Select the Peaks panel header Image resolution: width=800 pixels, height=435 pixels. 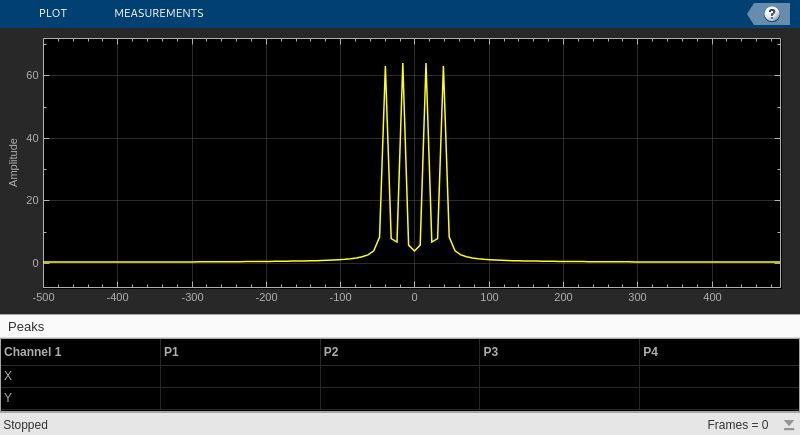coord(26,326)
